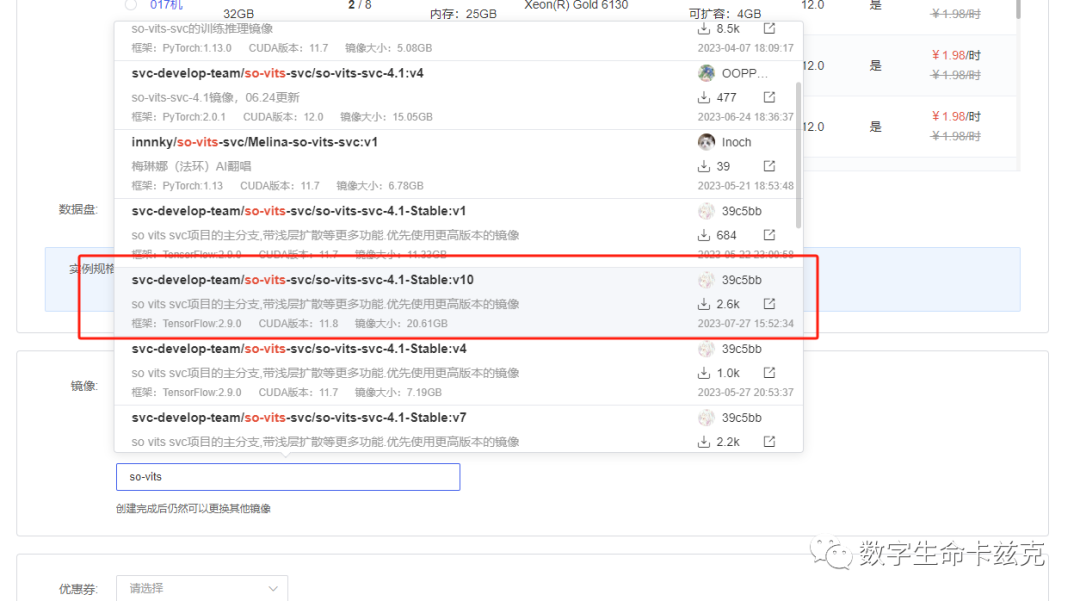Click the username text Inoch
The image size is (1080, 601).
(736, 142)
